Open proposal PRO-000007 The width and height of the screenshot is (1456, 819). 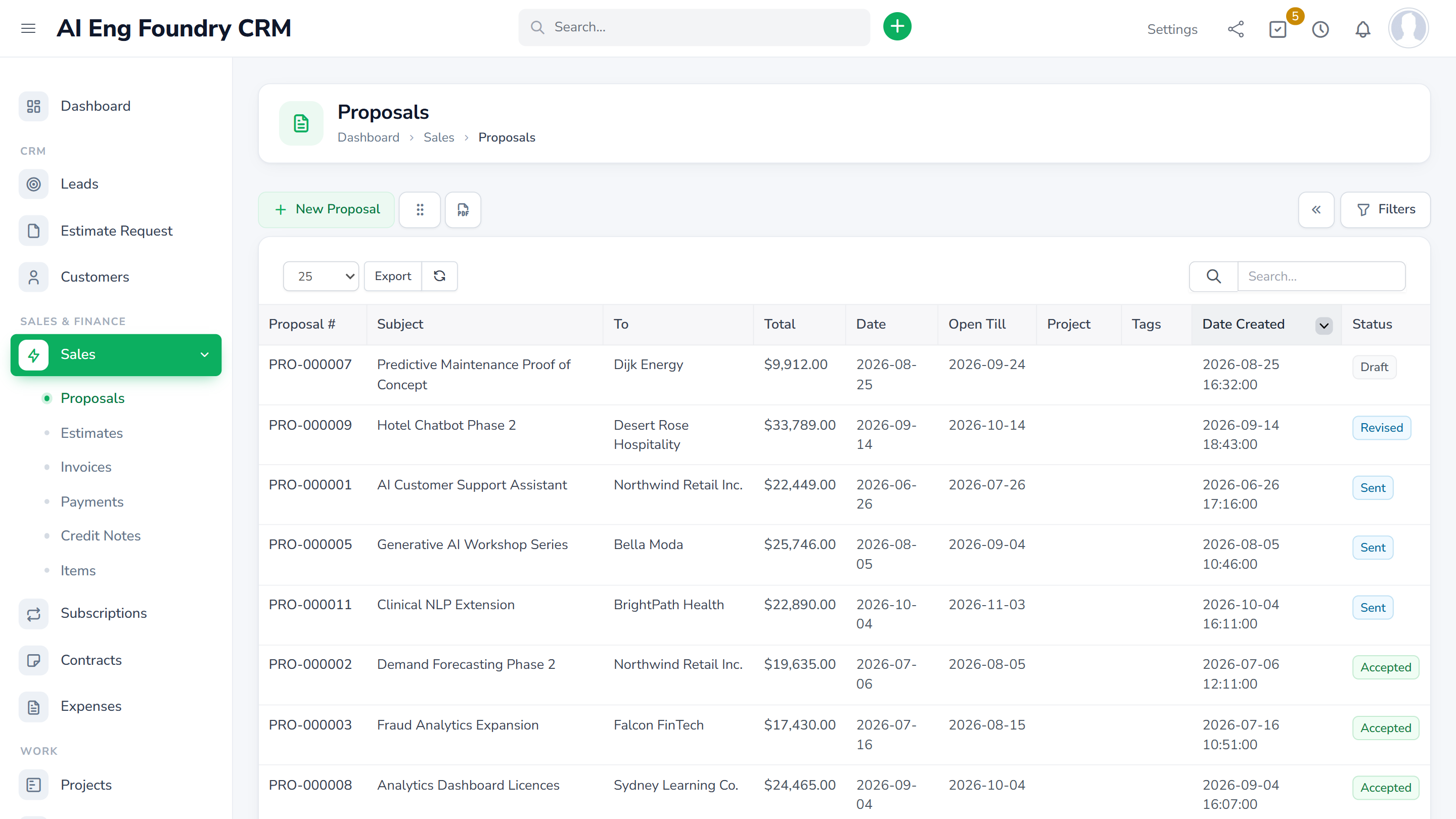(310, 365)
